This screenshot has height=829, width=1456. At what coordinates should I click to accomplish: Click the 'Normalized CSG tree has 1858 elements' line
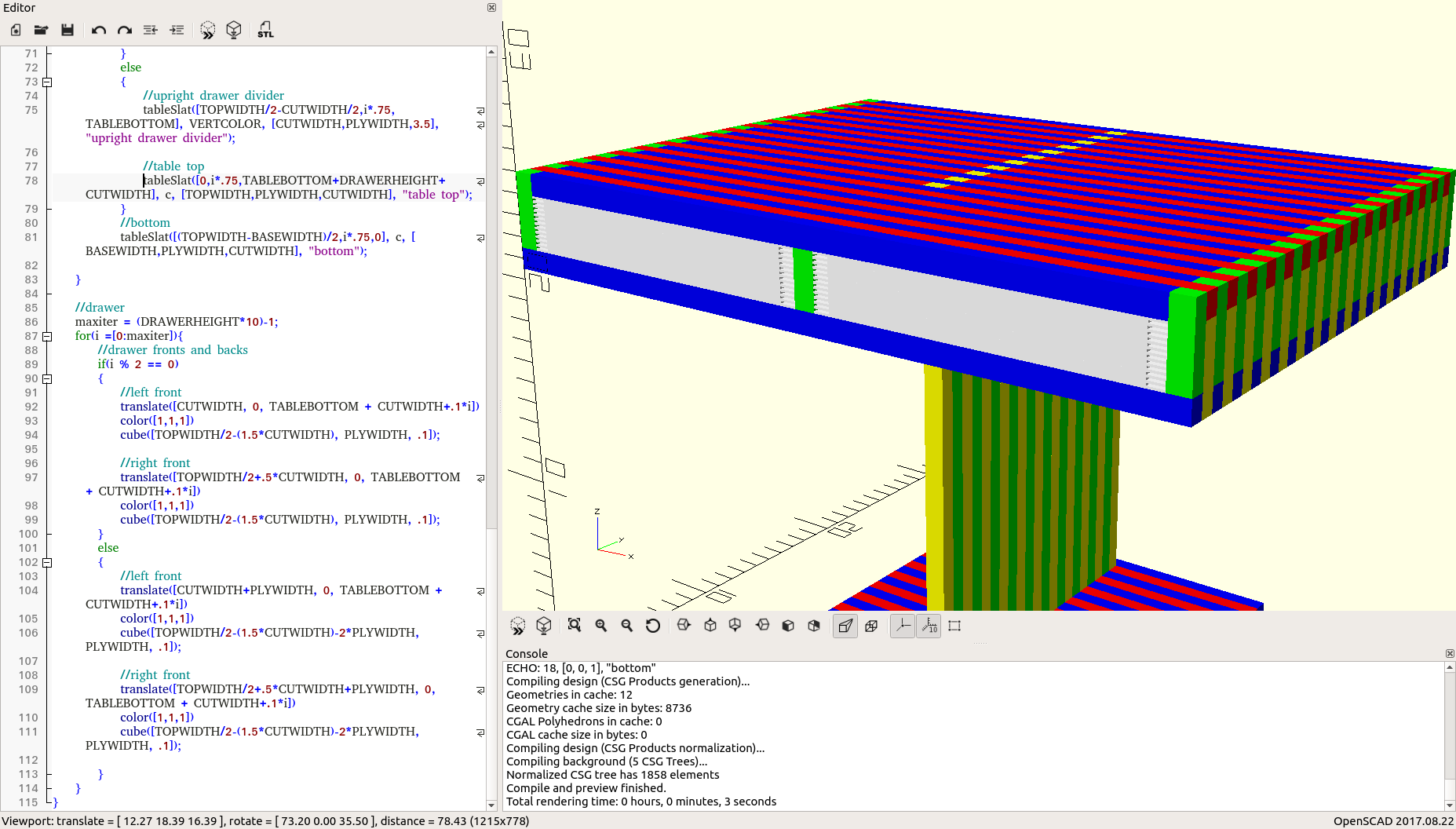point(612,775)
